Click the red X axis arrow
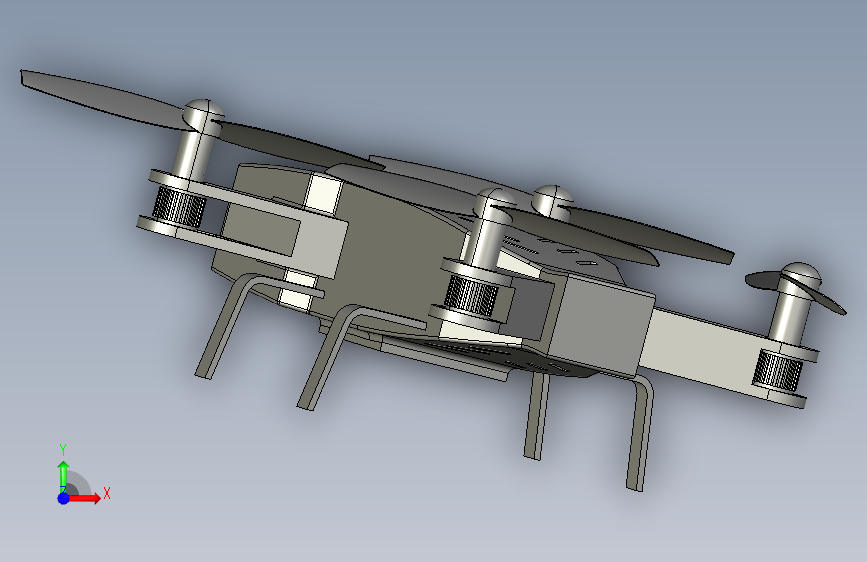 [x=85, y=498]
